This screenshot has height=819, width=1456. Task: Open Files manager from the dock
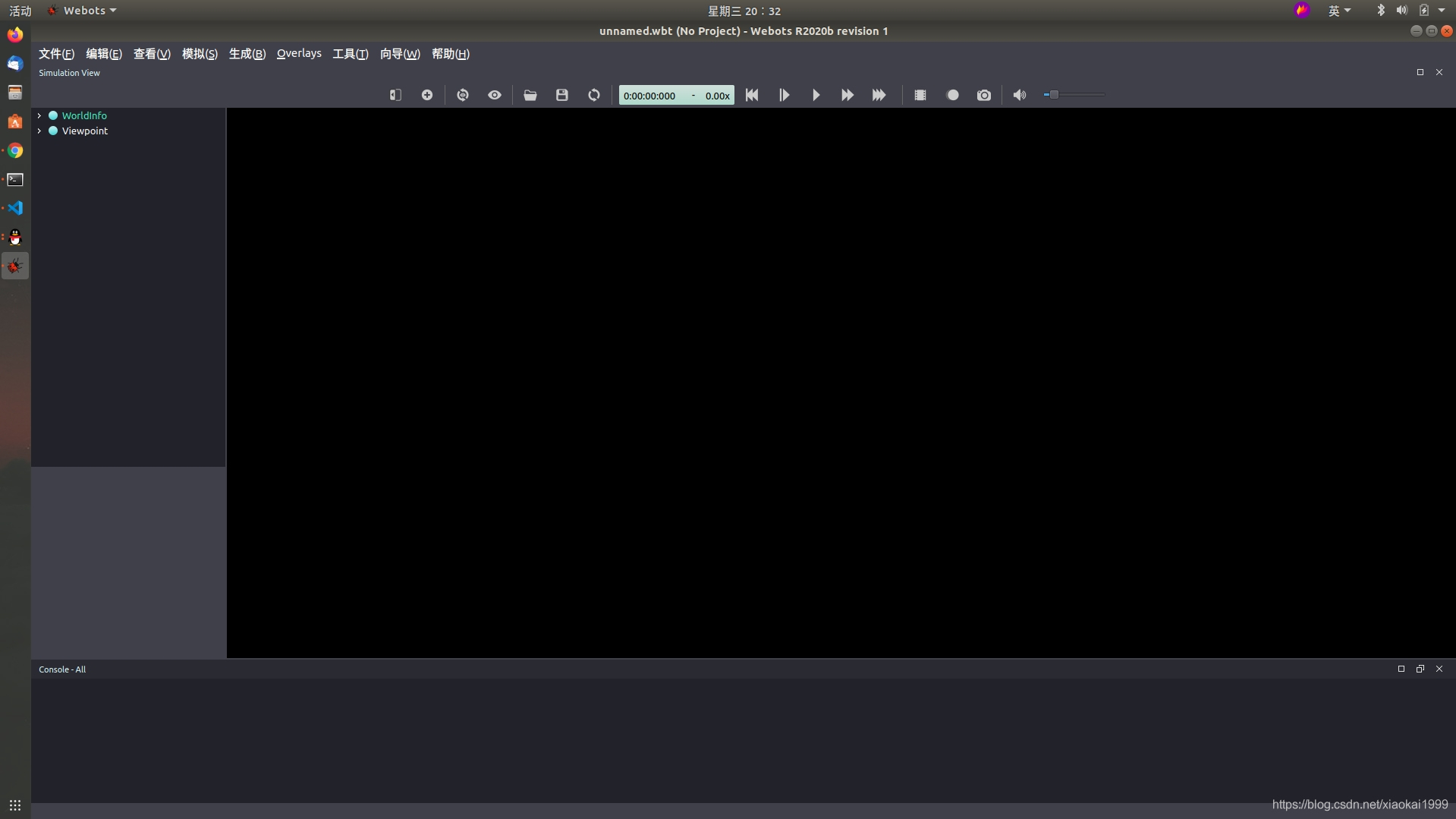tap(15, 93)
